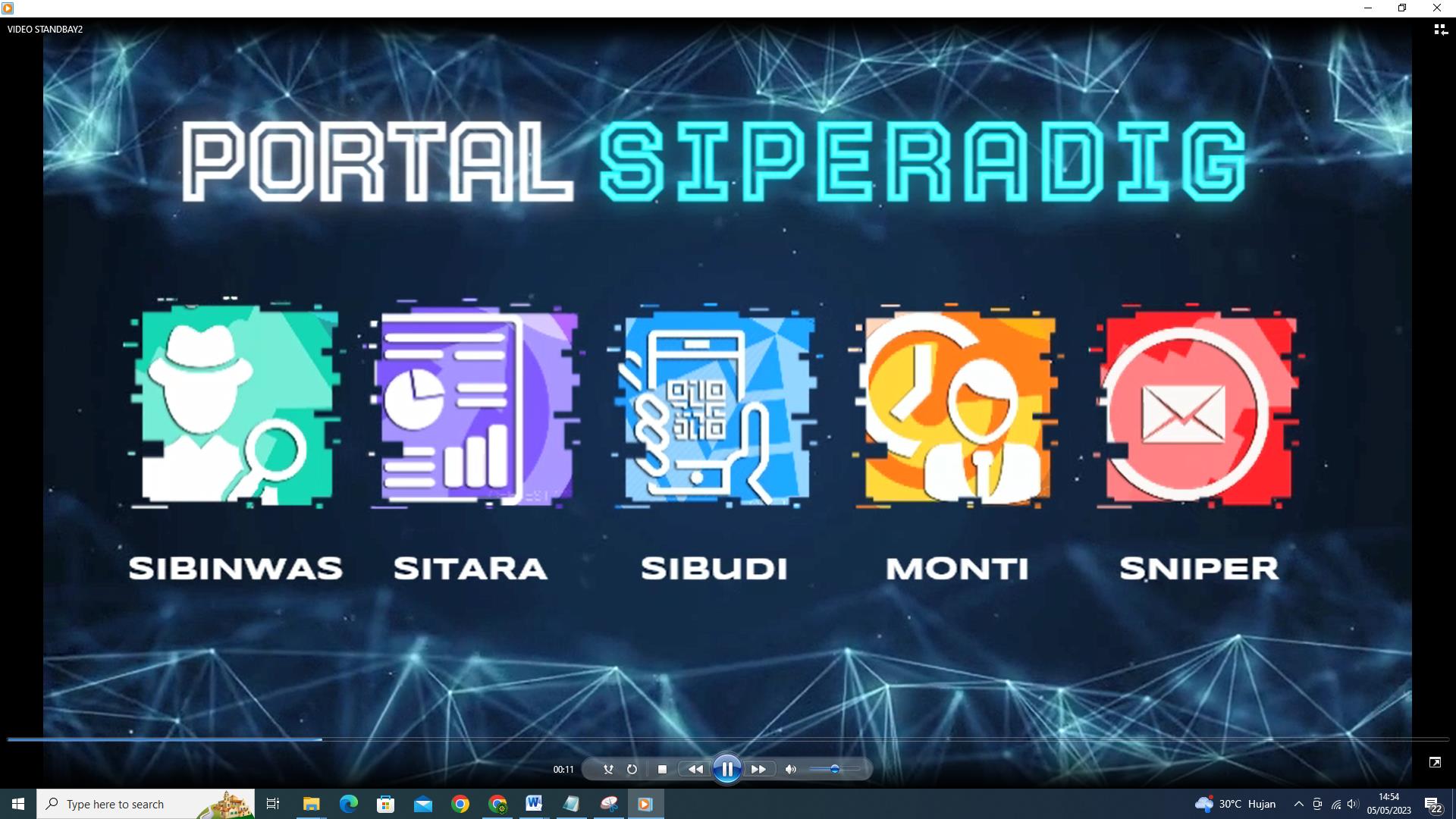Open File Explorer from the taskbar
The image size is (1456, 819).
(x=311, y=804)
